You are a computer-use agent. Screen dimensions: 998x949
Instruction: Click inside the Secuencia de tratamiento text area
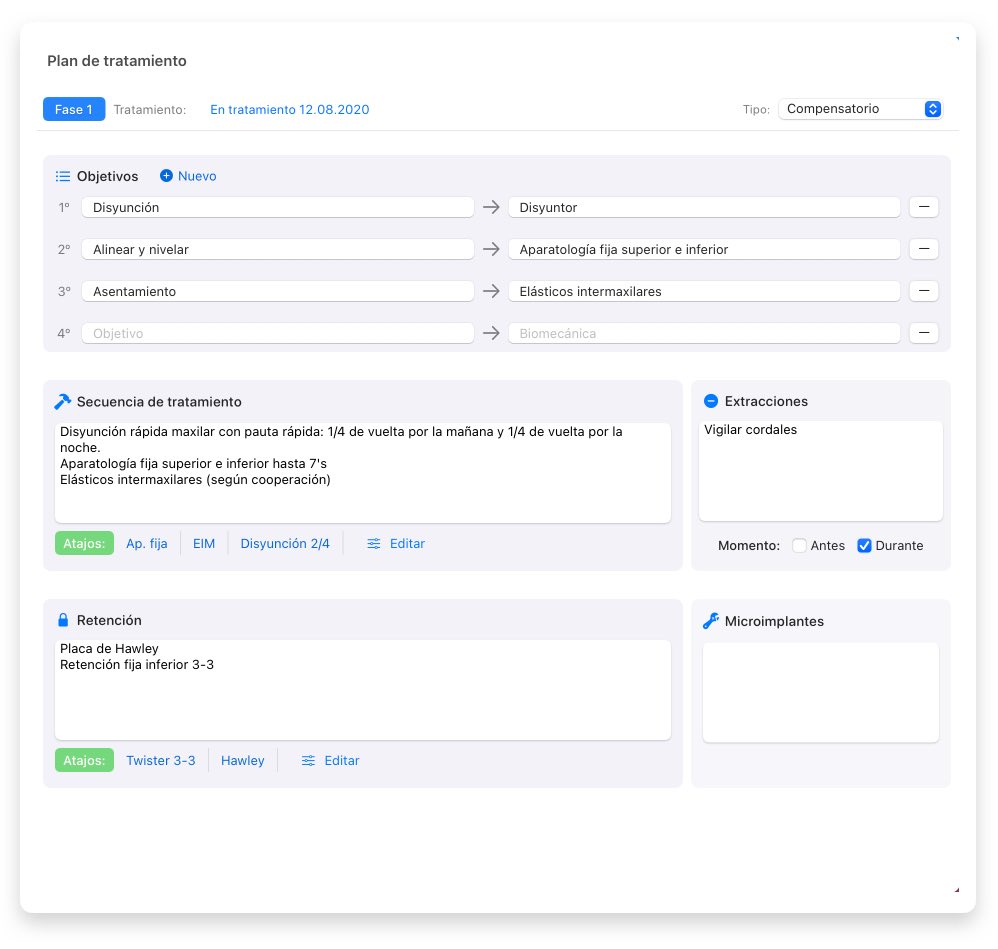(363, 472)
